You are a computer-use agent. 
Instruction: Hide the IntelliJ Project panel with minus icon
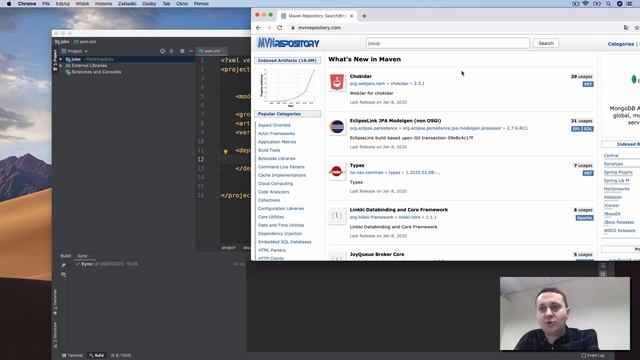[x=191, y=51]
